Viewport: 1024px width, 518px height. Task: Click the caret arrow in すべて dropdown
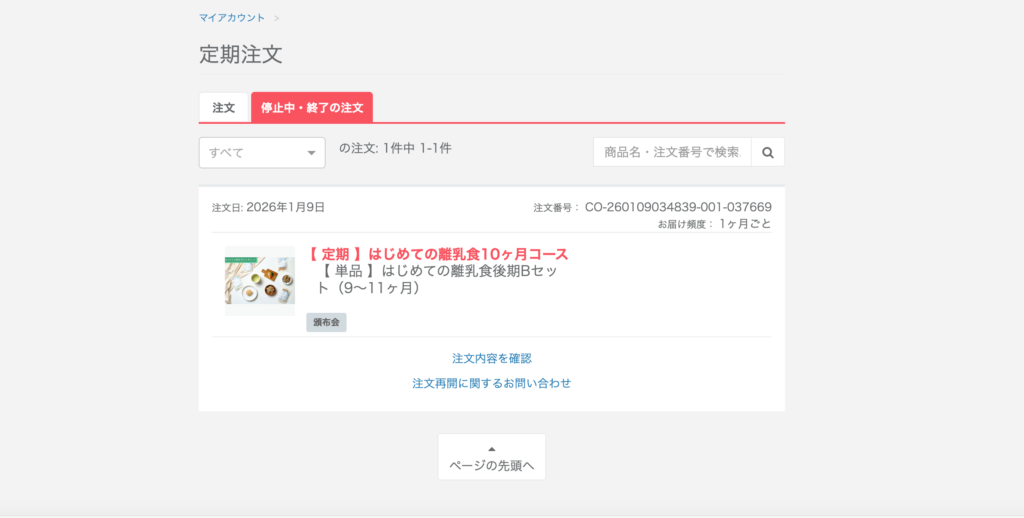(x=311, y=154)
